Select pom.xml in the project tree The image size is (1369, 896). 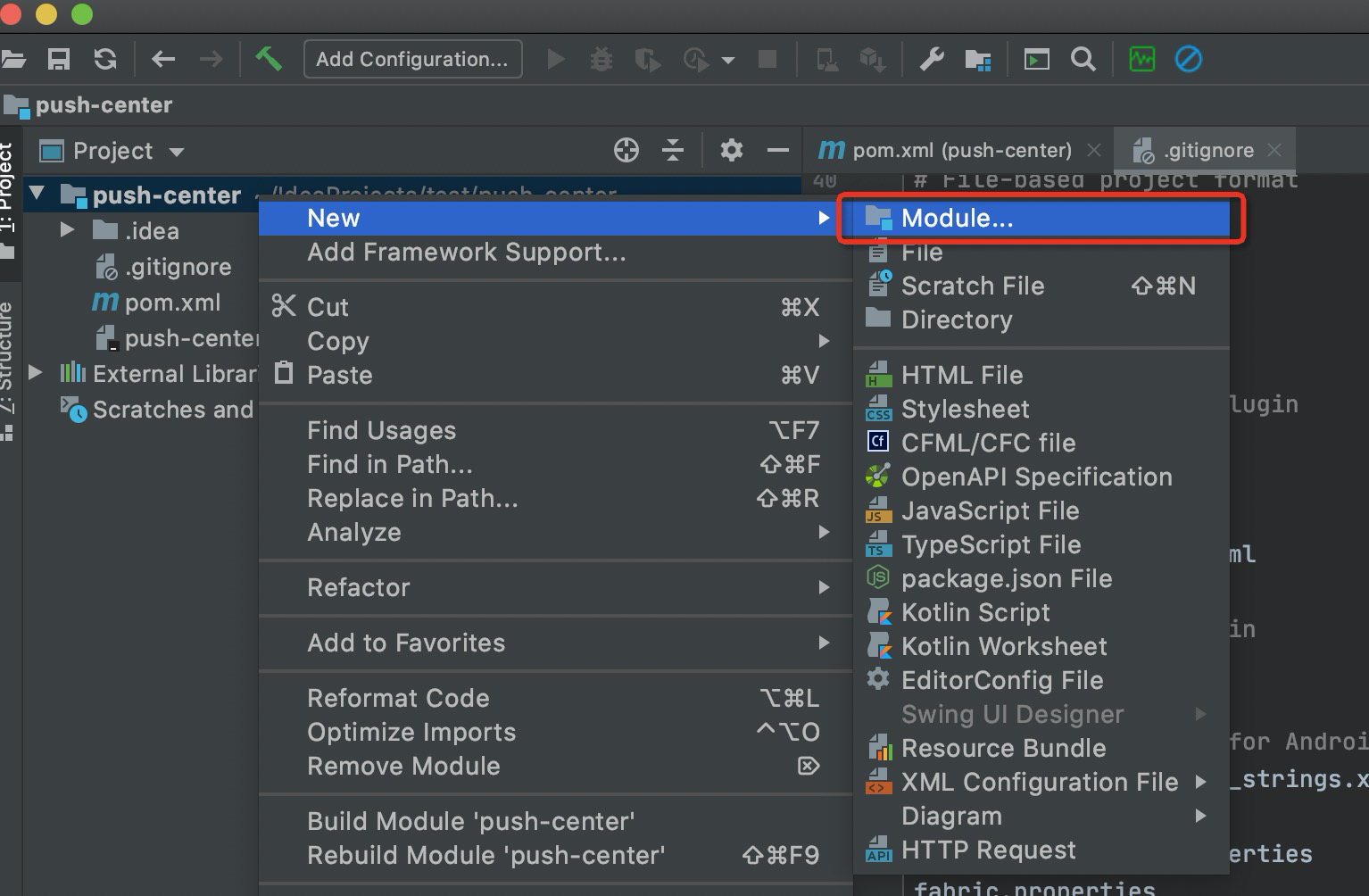[172, 303]
